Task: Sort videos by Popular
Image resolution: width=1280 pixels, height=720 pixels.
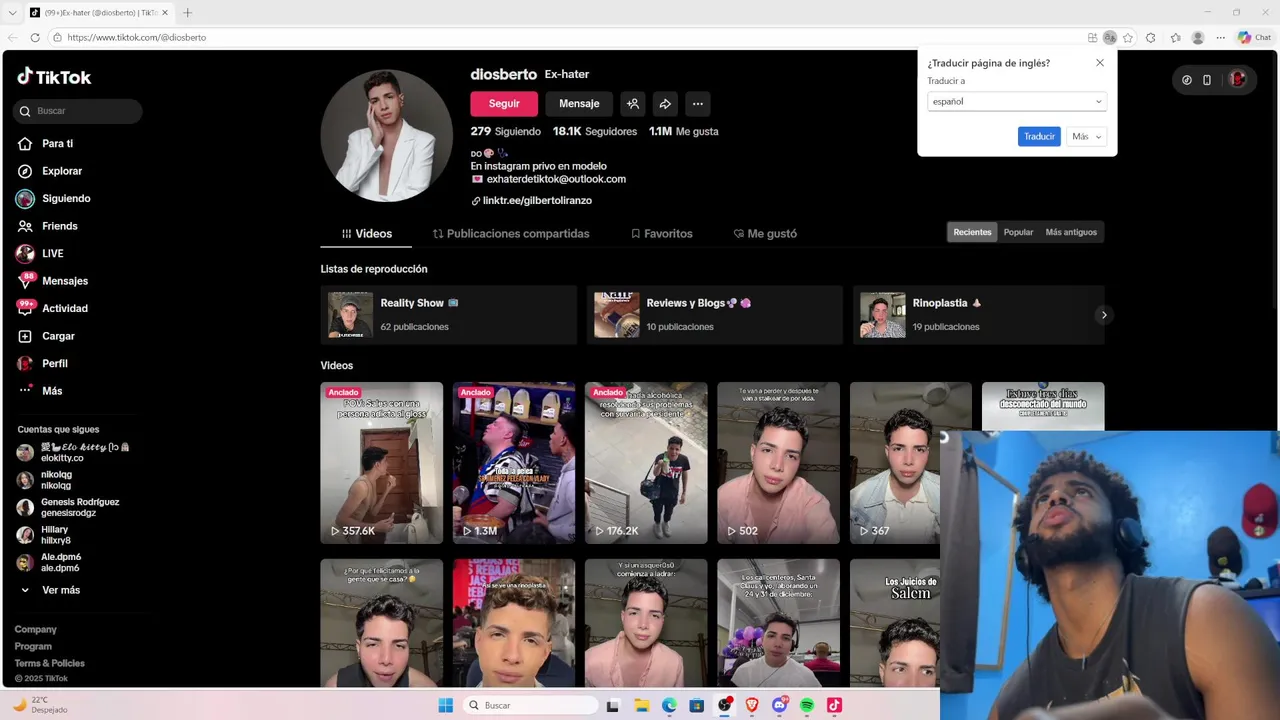Action: tap(1018, 232)
